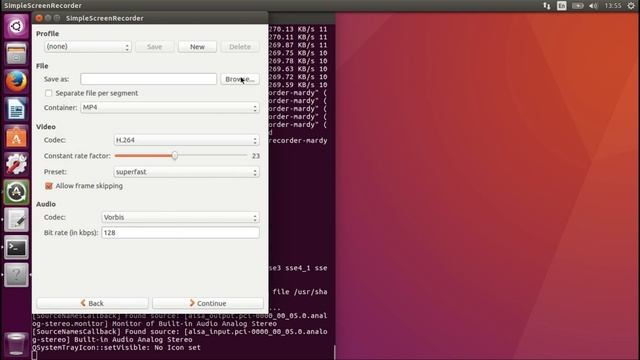Click the Profile section heading
This screenshot has width=640, height=360.
47,33
